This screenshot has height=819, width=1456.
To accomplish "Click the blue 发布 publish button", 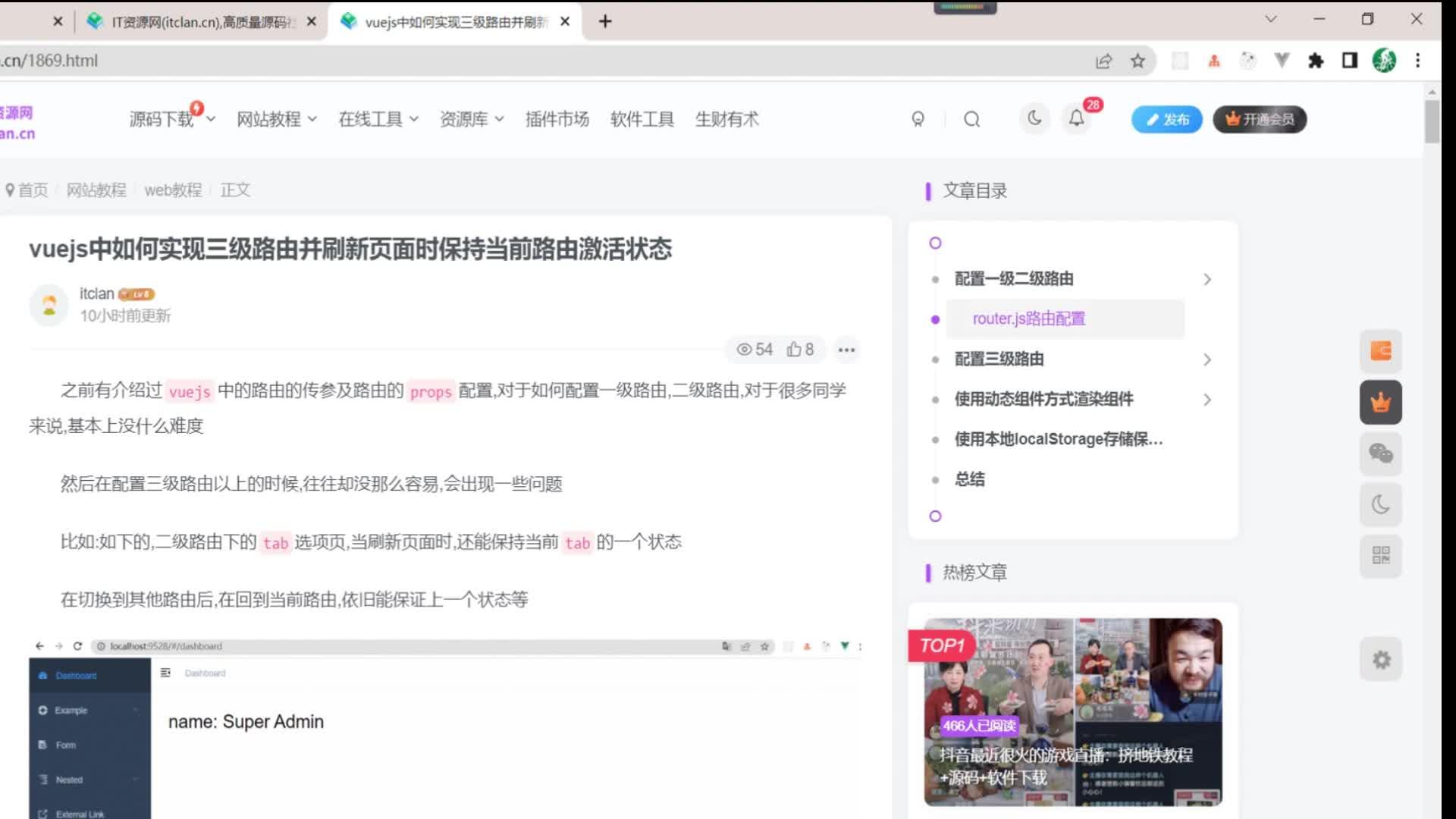I will pyautogui.click(x=1166, y=119).
